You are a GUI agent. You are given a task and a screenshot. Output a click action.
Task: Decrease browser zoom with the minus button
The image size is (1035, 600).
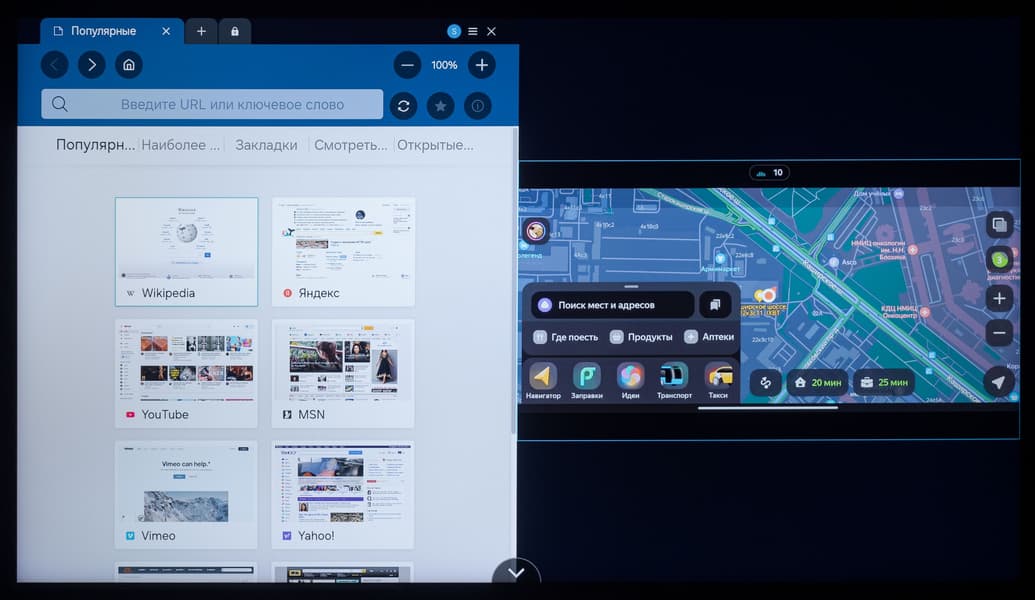(x=407, y=65)
